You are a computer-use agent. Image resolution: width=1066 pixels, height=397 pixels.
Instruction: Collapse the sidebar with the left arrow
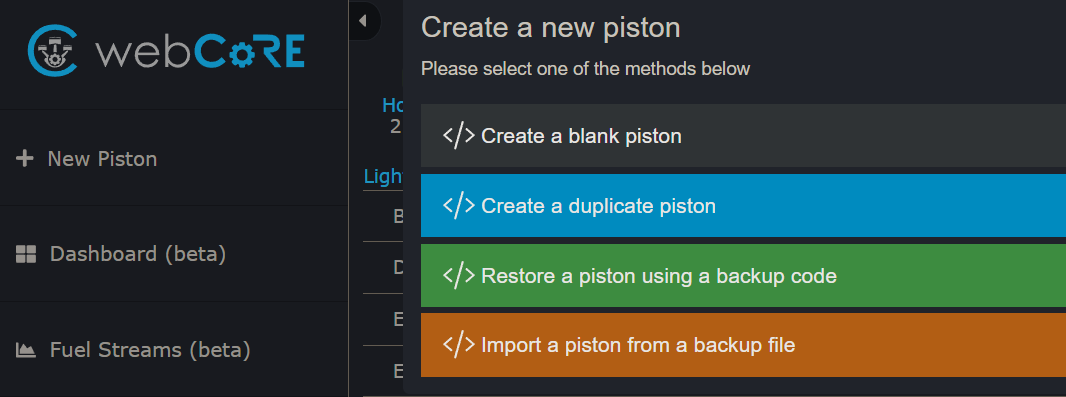pyautogui.click(x=363, y=21)
